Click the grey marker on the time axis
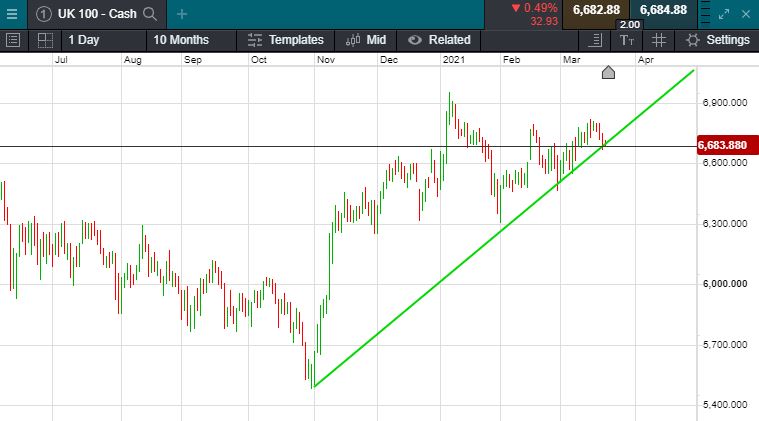 tap(608, 72)
